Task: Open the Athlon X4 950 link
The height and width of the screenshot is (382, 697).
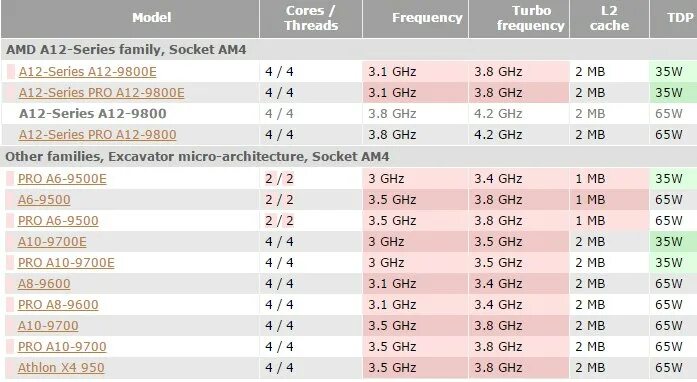Action: pyautogui.click(x=61, y=368)
